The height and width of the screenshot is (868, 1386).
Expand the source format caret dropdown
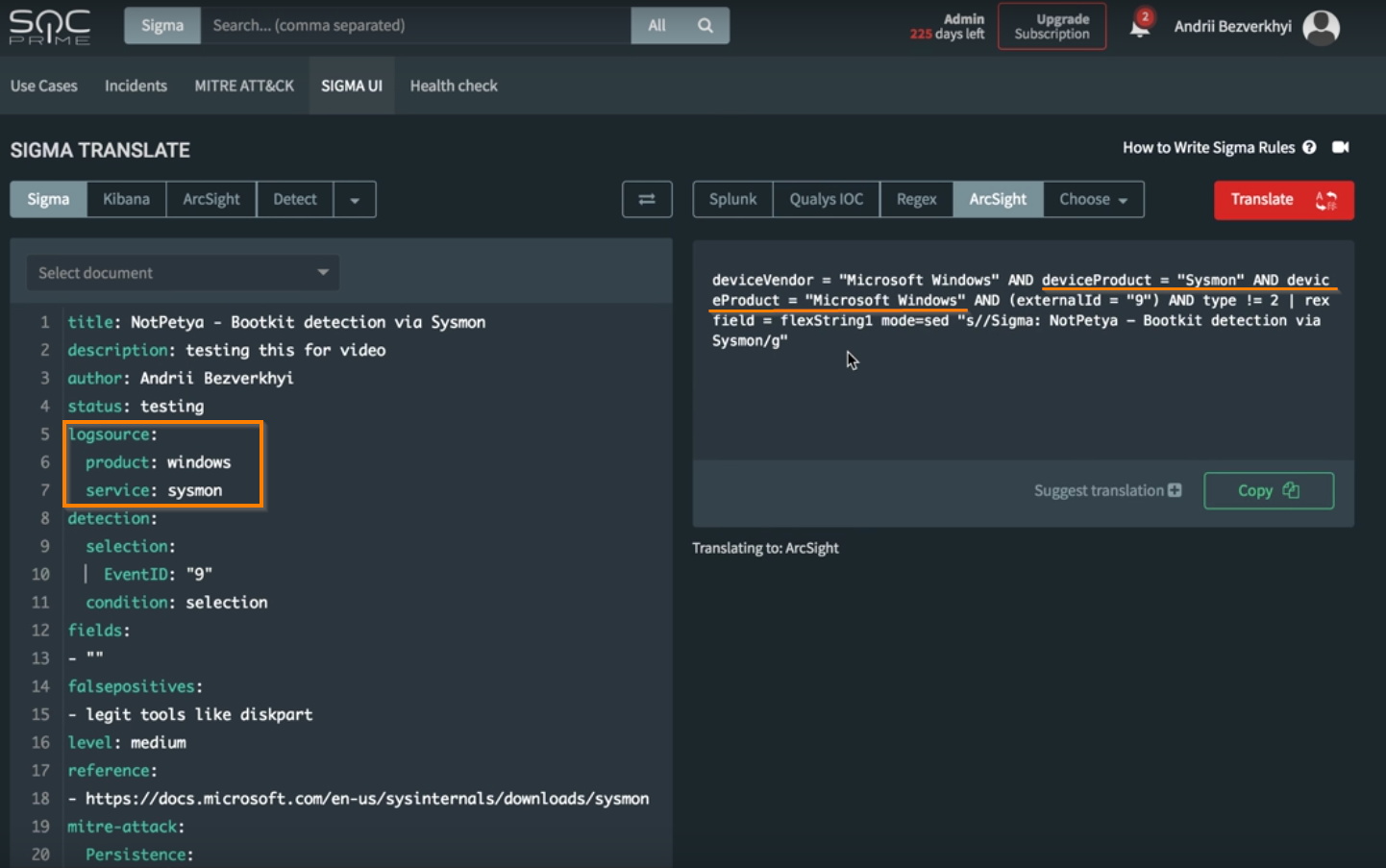[355, 200]
